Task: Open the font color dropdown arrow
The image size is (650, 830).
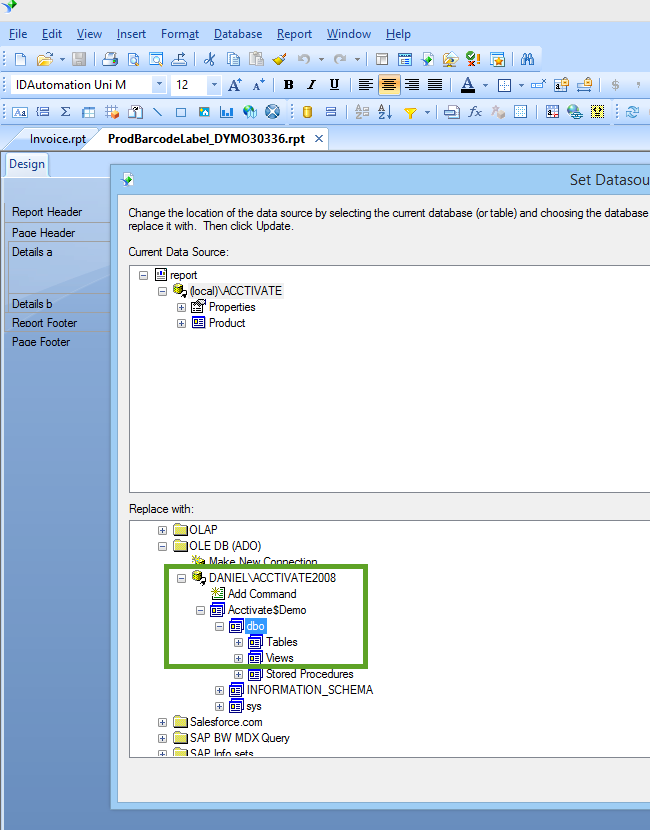Action: (x=485, y=85)
